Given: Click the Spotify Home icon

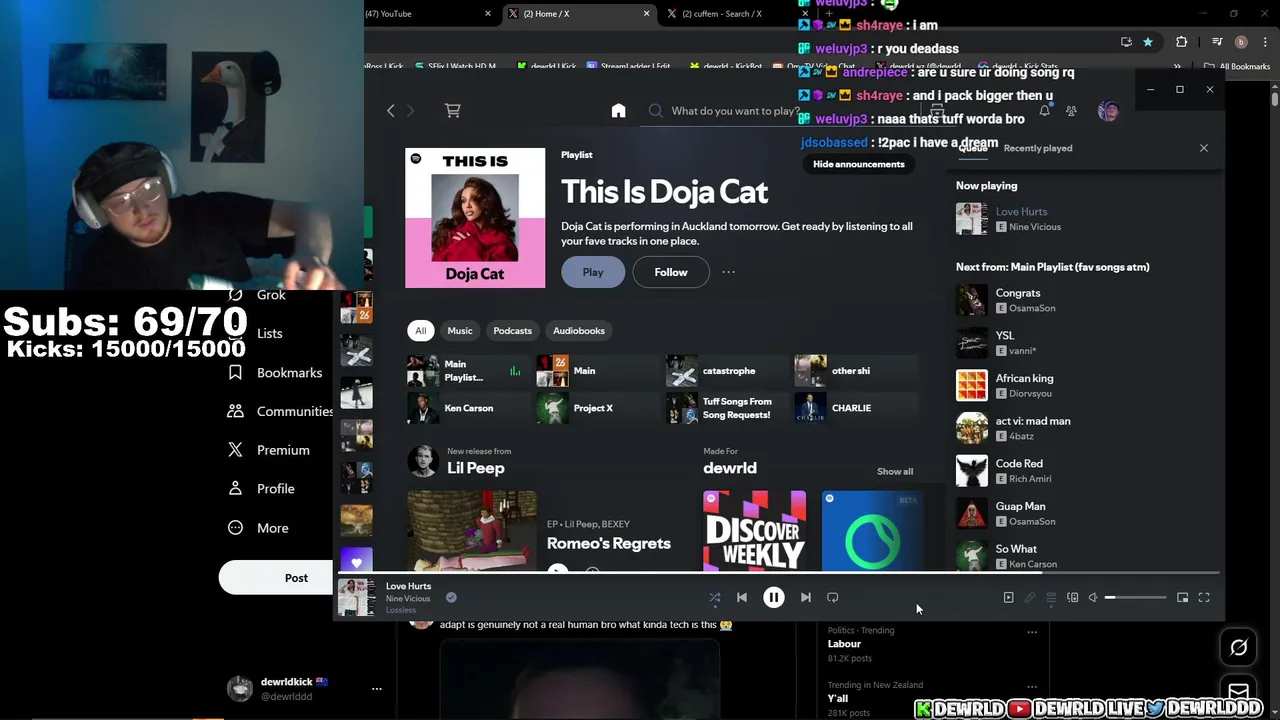Looking at the screenshot, I should pos(618,111).
